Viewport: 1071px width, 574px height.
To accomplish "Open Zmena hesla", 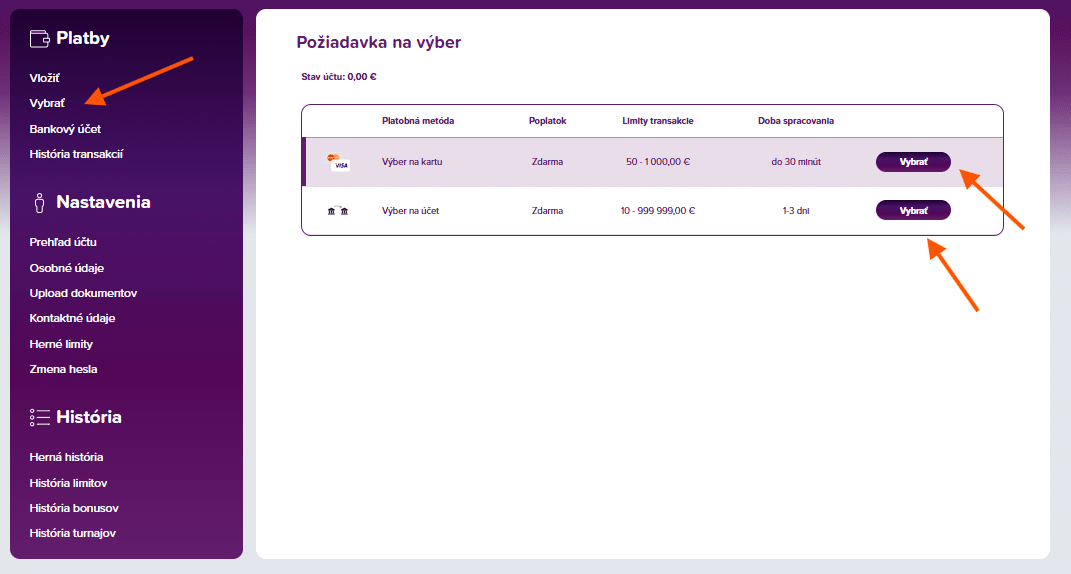I will (x=63, y=369).
